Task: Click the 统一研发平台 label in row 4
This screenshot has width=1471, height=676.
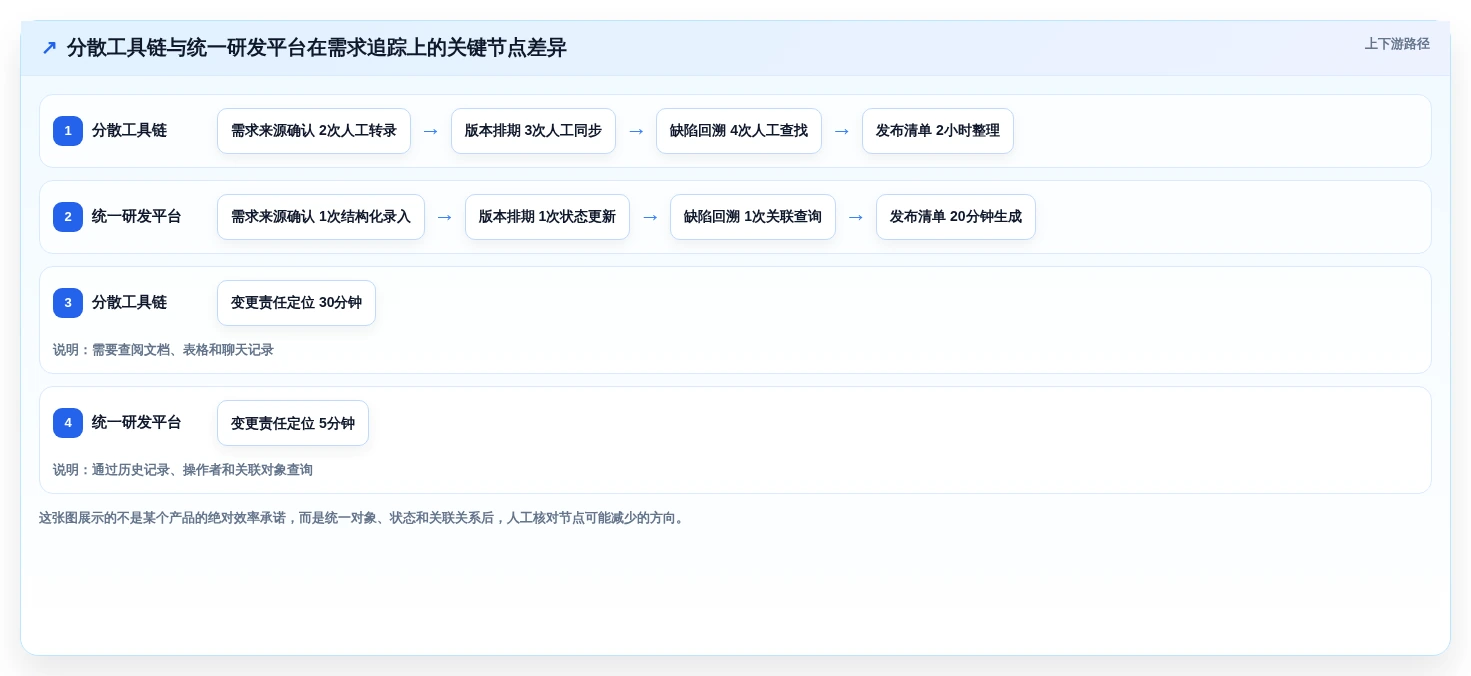Action: (x=137, y=423)
